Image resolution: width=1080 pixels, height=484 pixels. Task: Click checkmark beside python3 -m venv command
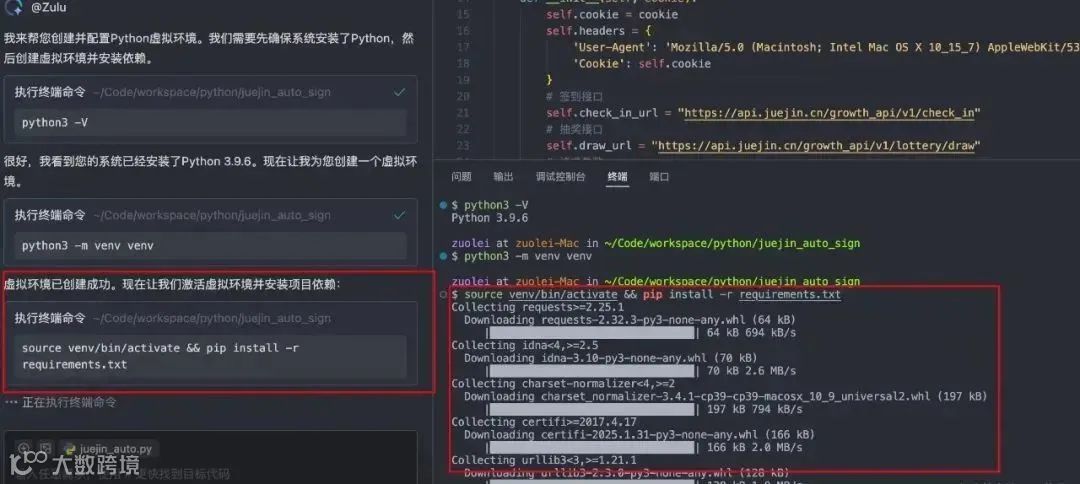pos(399,215)
